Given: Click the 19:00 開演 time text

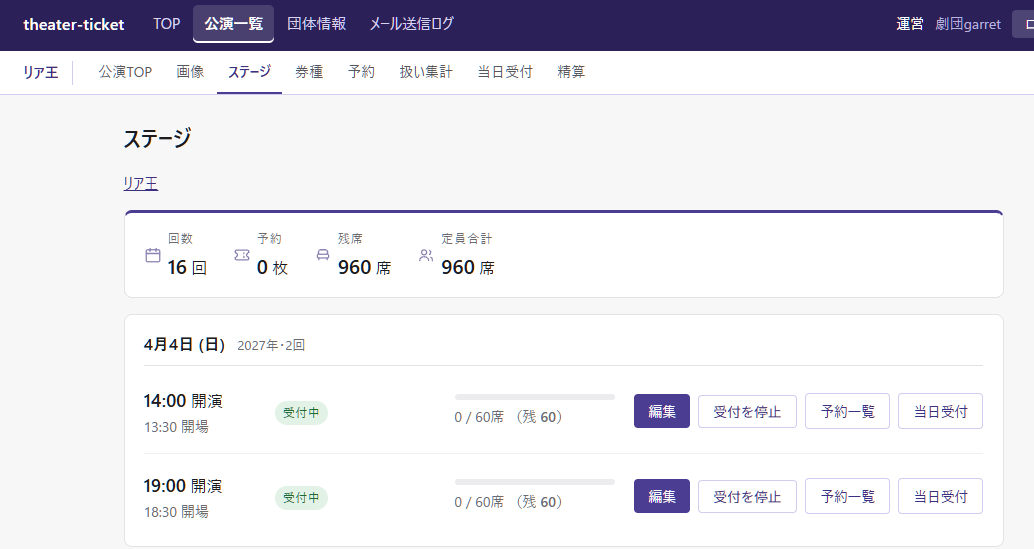Looking at the screenshot, I should [183, 486].
